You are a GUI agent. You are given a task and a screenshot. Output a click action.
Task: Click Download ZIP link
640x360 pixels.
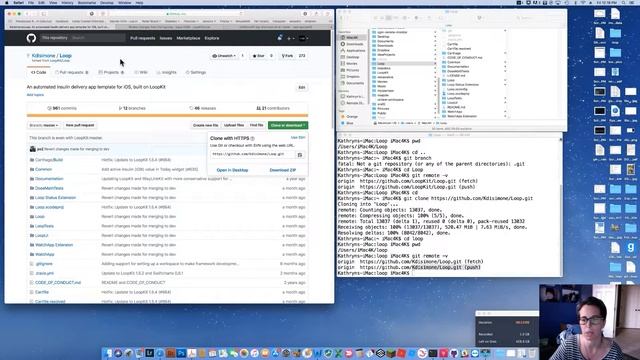pos(282,170)
